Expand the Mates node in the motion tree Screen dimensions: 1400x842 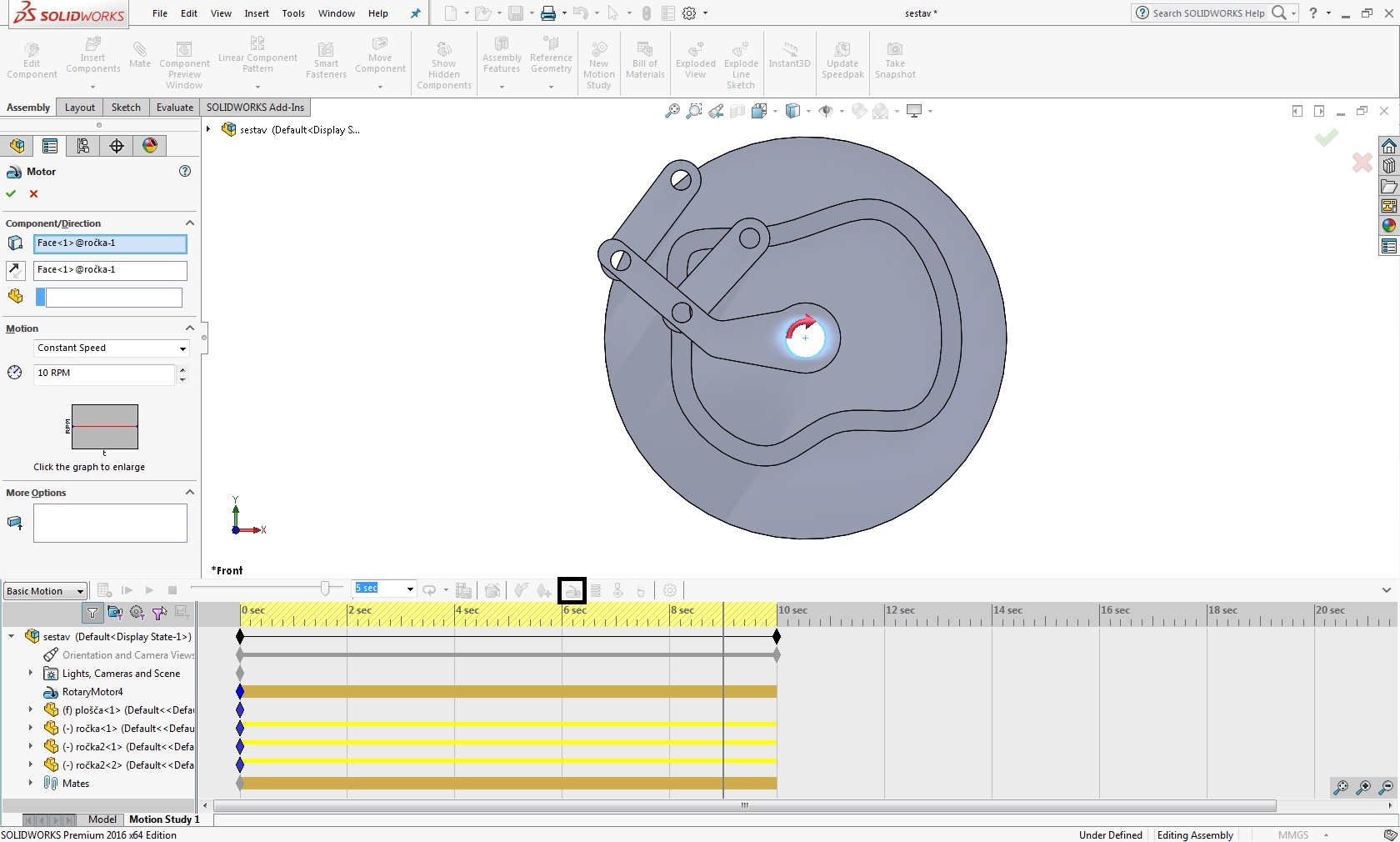(x=31, y=783)
